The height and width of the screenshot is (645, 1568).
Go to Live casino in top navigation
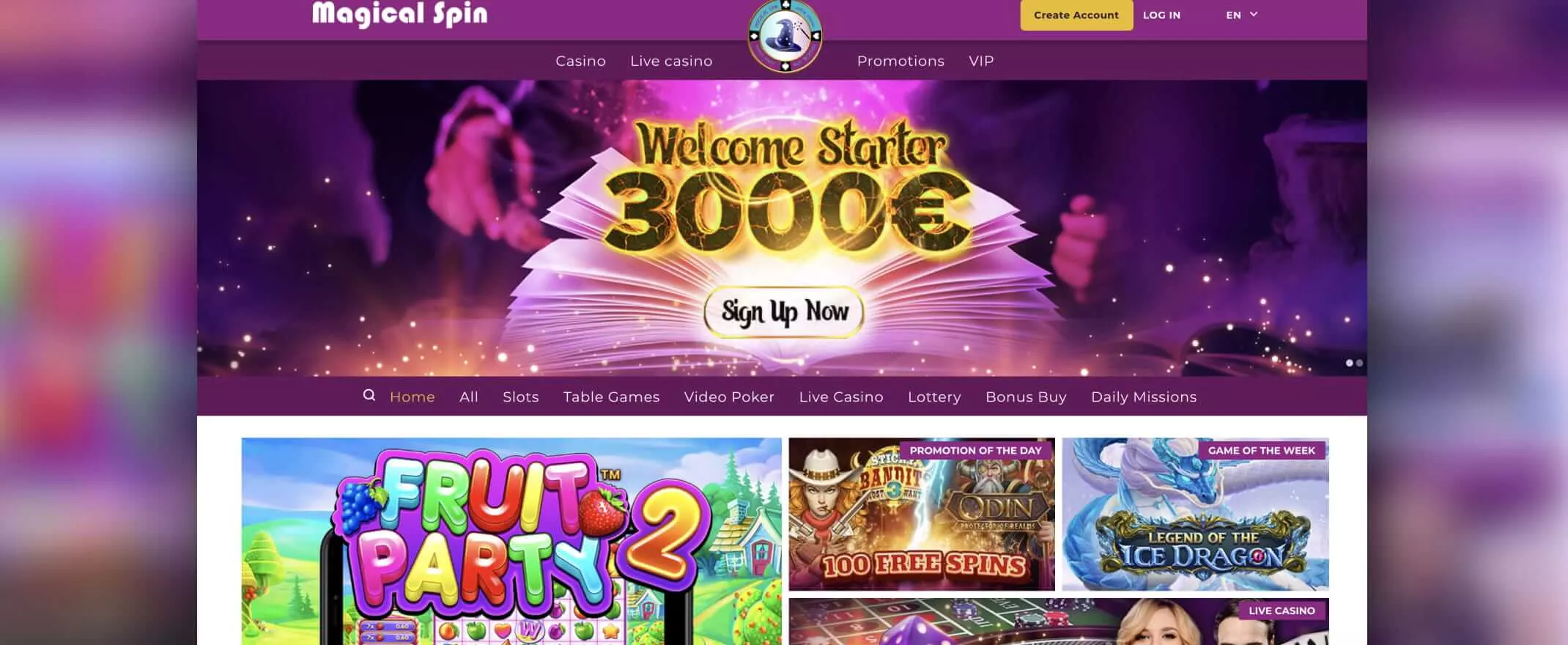pos(671,61)
